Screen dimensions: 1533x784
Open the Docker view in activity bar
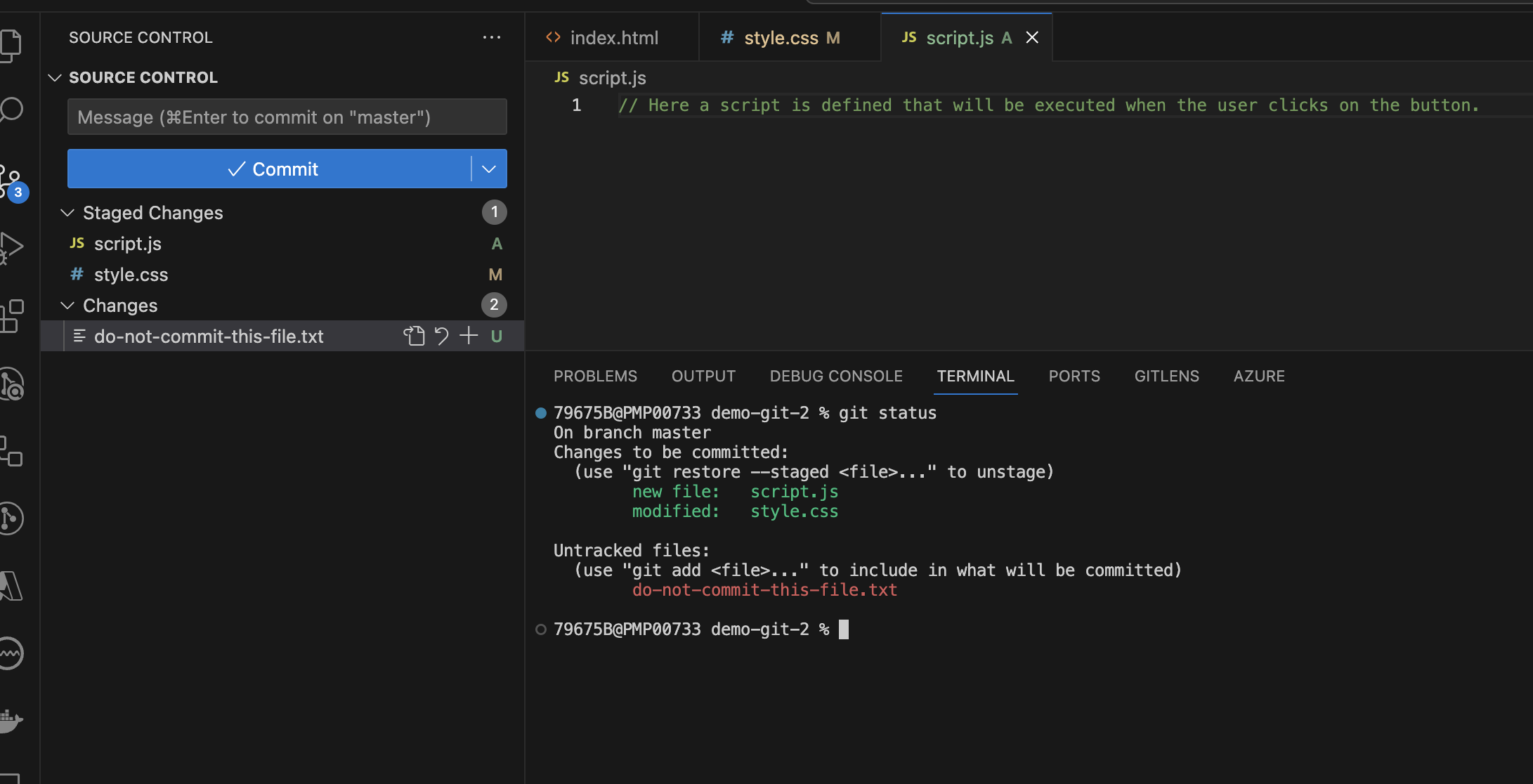click(x=10, y=720)
